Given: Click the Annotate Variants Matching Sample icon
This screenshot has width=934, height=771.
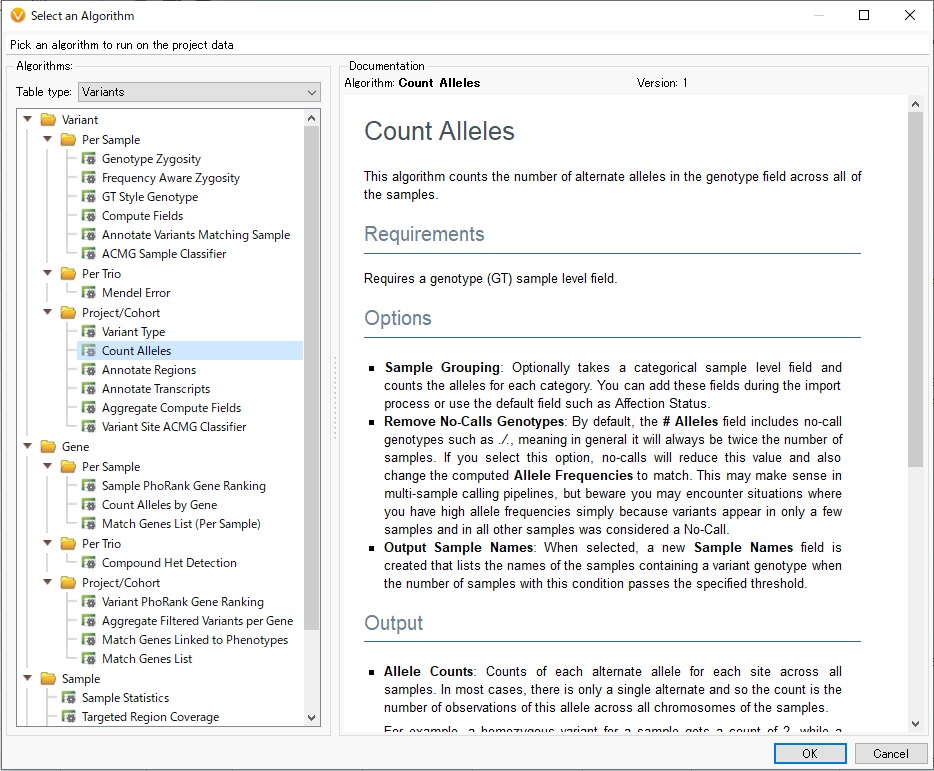Looking at the screenshot, I should [89, 235].
